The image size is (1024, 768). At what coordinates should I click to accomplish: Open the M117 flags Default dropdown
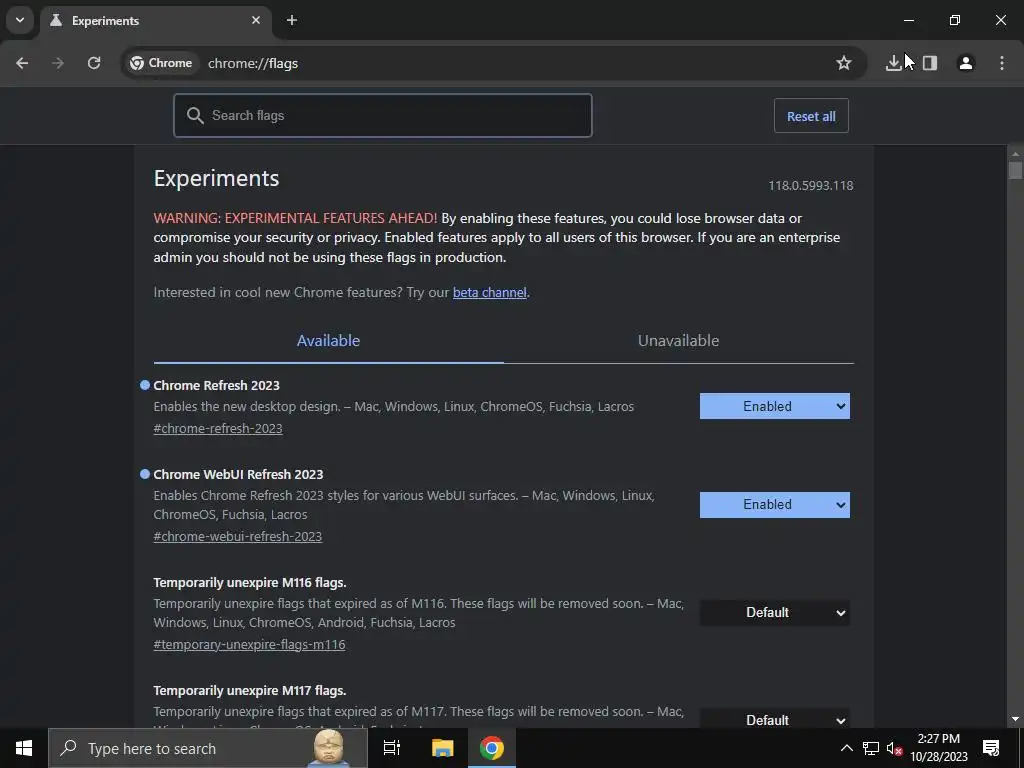(x=775, y=718)
